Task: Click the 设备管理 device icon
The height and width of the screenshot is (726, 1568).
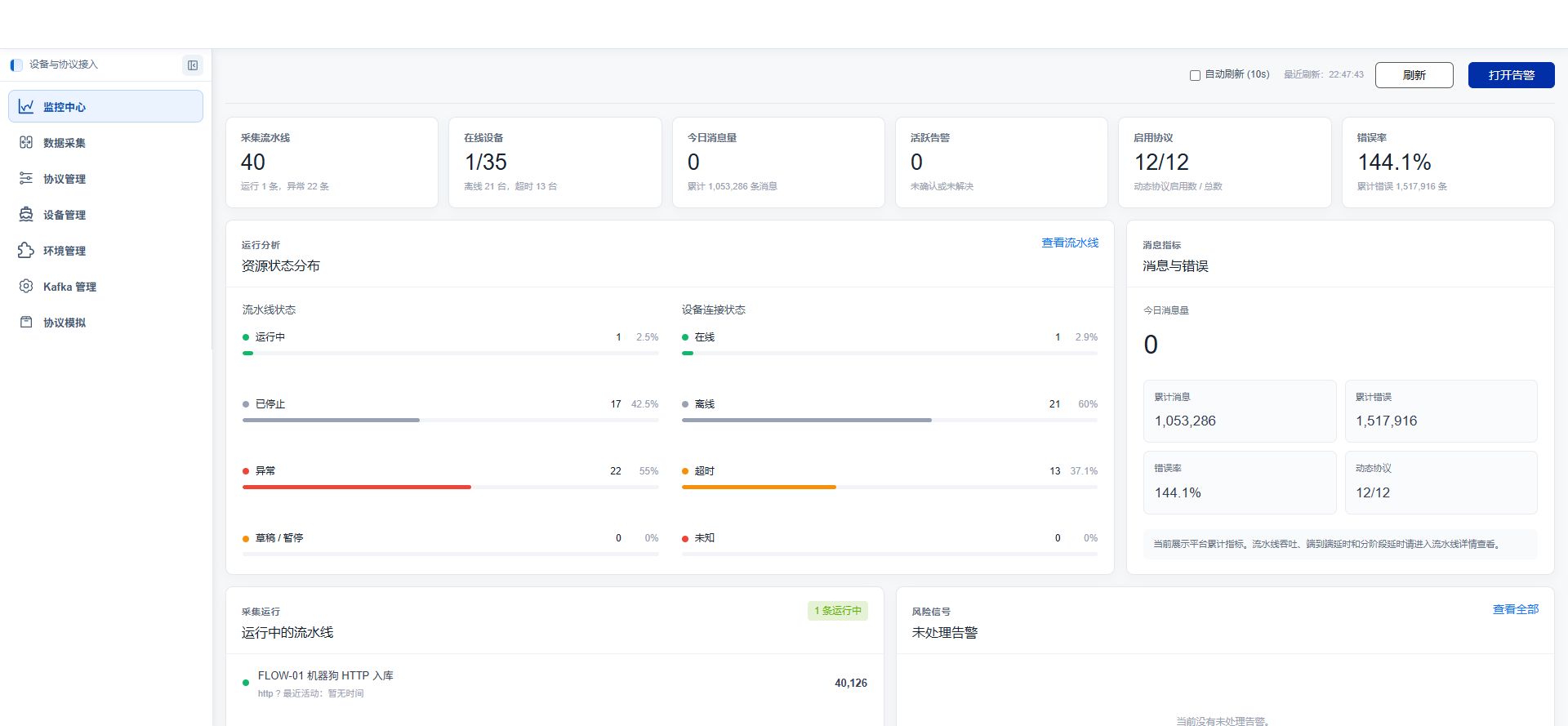Action: [26, 214]
